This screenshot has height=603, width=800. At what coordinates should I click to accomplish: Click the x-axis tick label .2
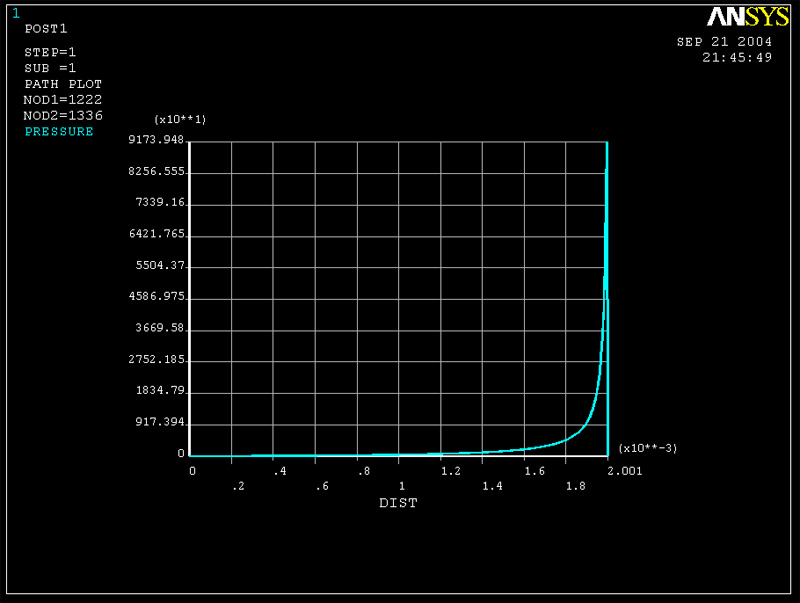point(238,487)
